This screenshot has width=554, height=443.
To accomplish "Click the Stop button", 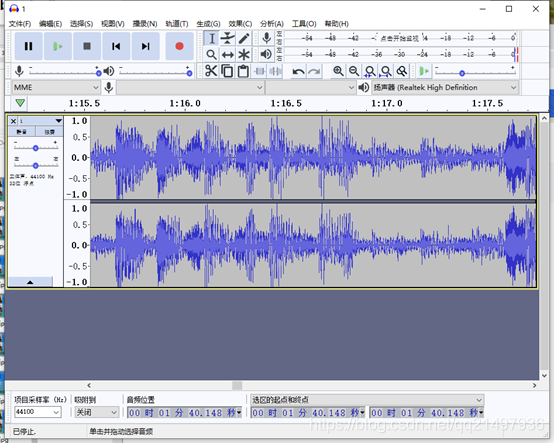I will tap(87, 46).
